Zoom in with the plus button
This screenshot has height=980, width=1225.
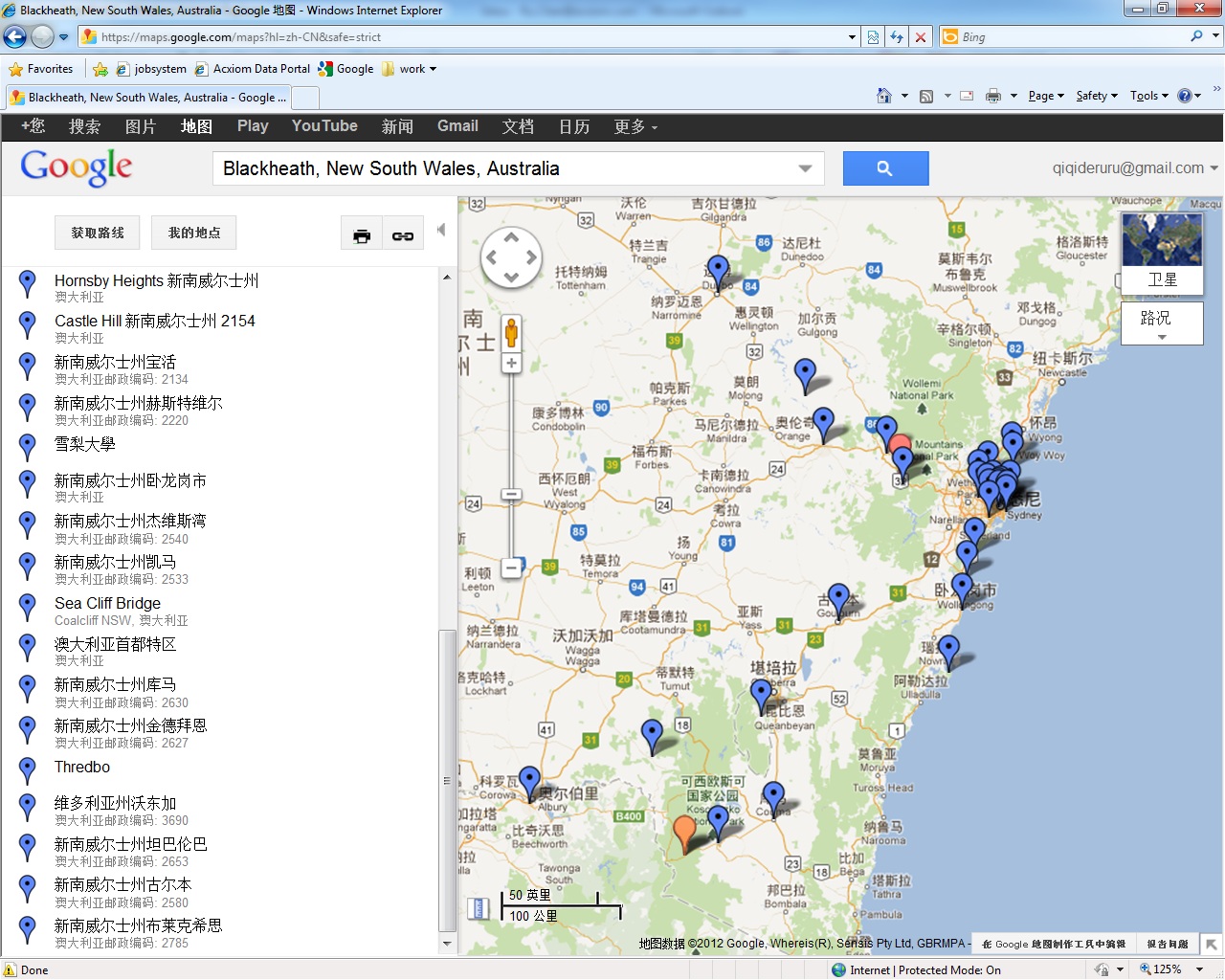511,364
